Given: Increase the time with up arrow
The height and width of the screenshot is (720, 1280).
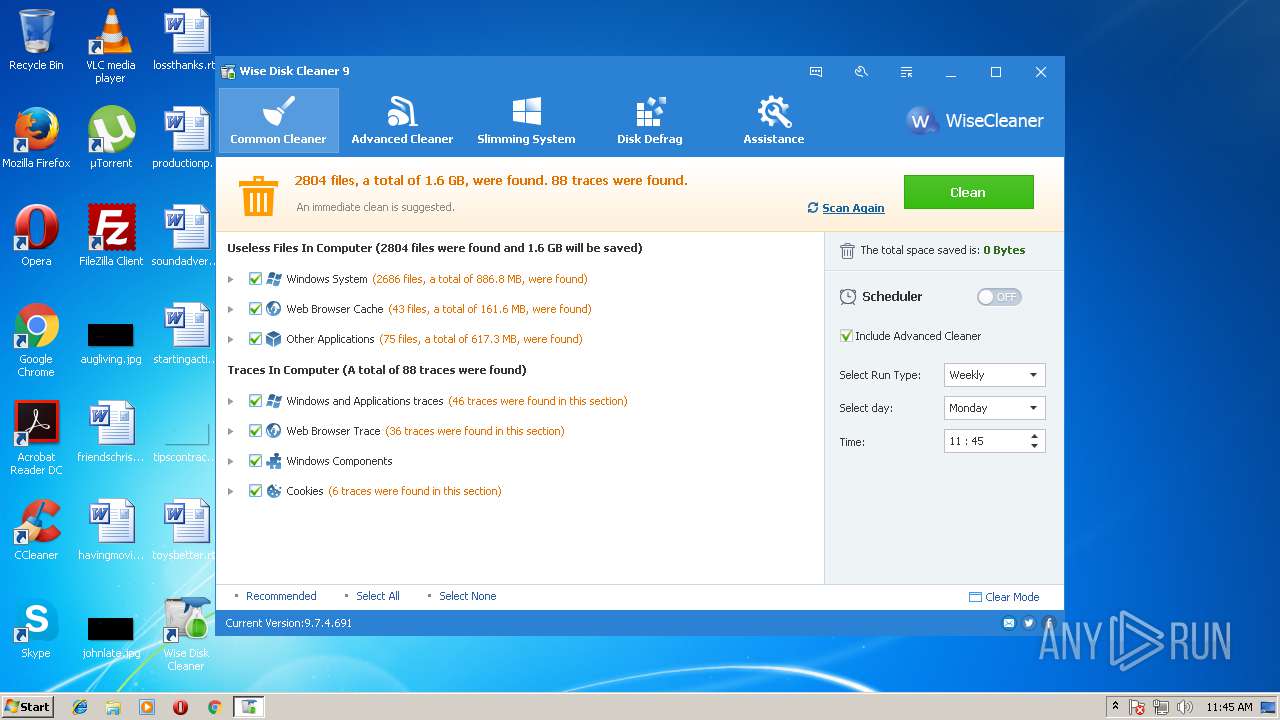Looking at the screenshot, I should [x=1034, y=436].
